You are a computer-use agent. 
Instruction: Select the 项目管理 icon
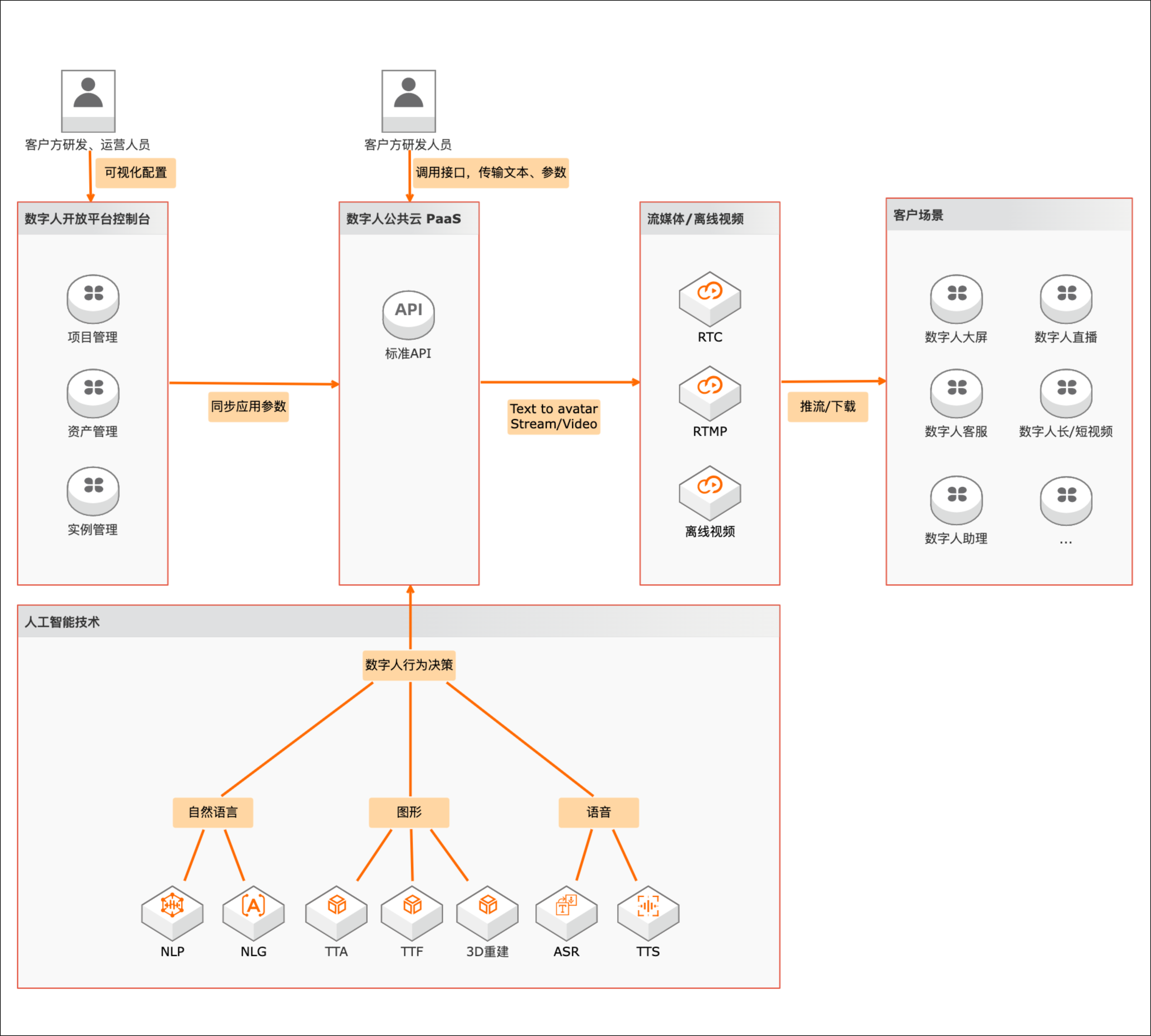pos(93,299)
